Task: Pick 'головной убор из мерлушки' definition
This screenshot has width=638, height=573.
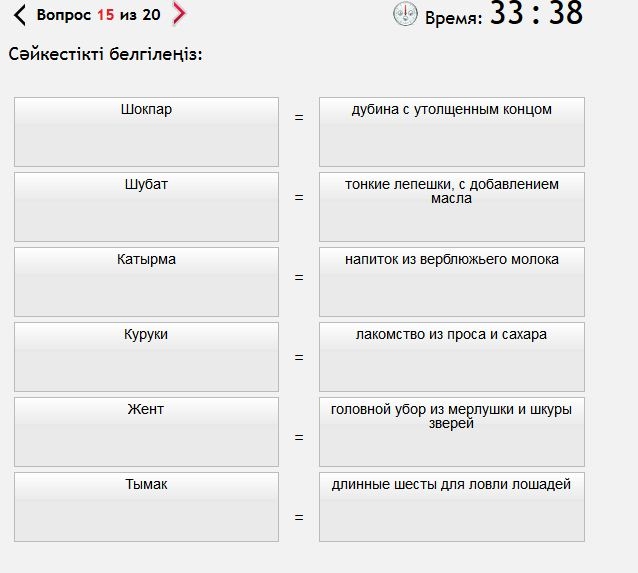Action: coord(451,431)
